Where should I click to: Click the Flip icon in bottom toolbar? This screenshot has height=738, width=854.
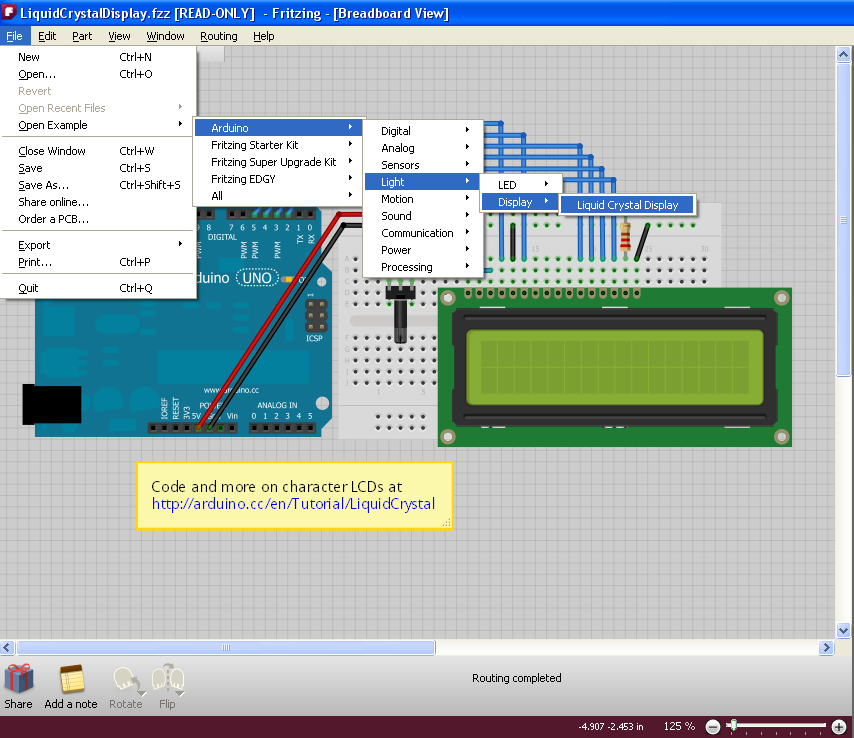(167, 680)
